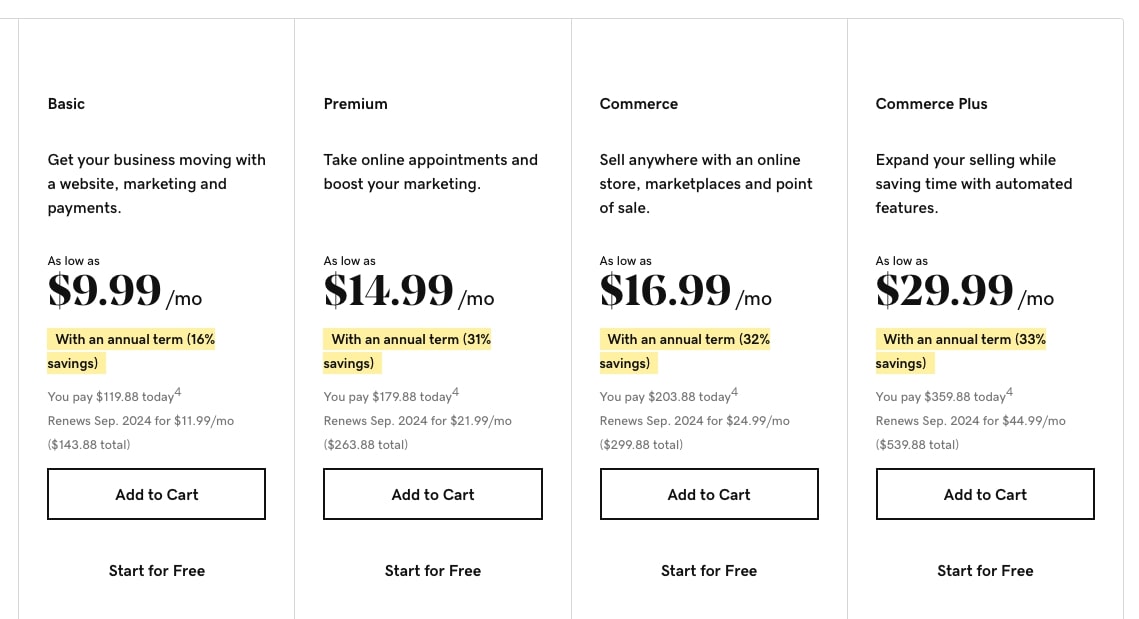
Task: Add the Commerce Plus plan to cart
Action: [985, 494]
